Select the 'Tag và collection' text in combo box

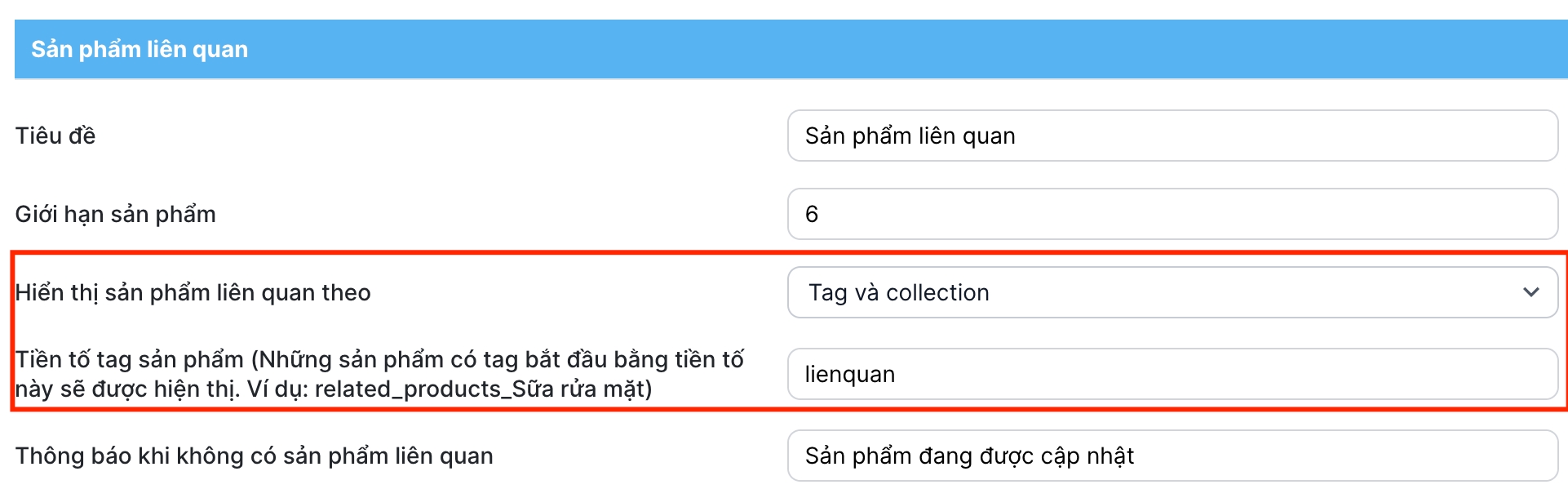(898, 292)
